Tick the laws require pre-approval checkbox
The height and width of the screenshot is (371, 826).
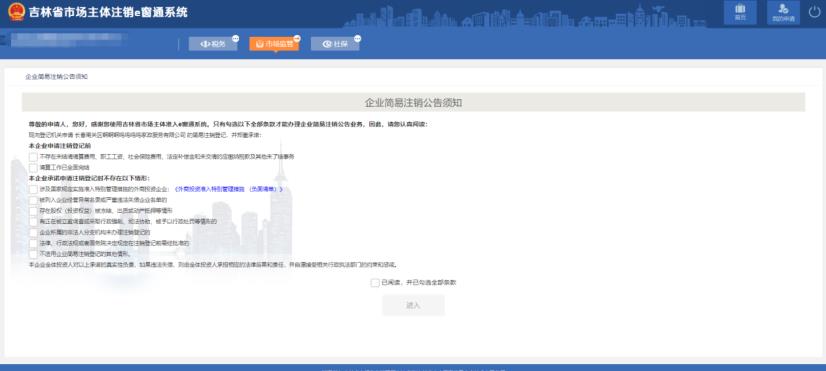point(33,243)
